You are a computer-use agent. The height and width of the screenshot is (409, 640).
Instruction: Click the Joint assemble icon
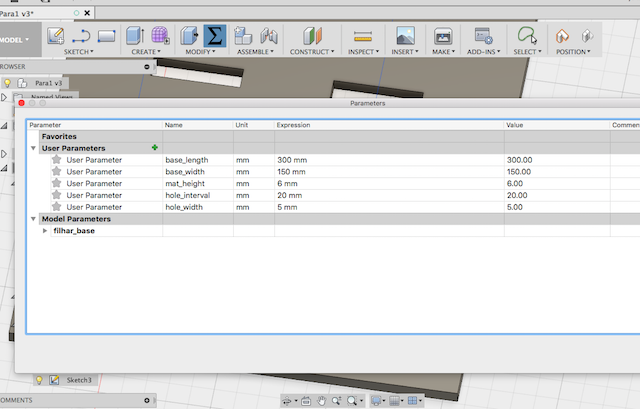[x=269, y=36]
